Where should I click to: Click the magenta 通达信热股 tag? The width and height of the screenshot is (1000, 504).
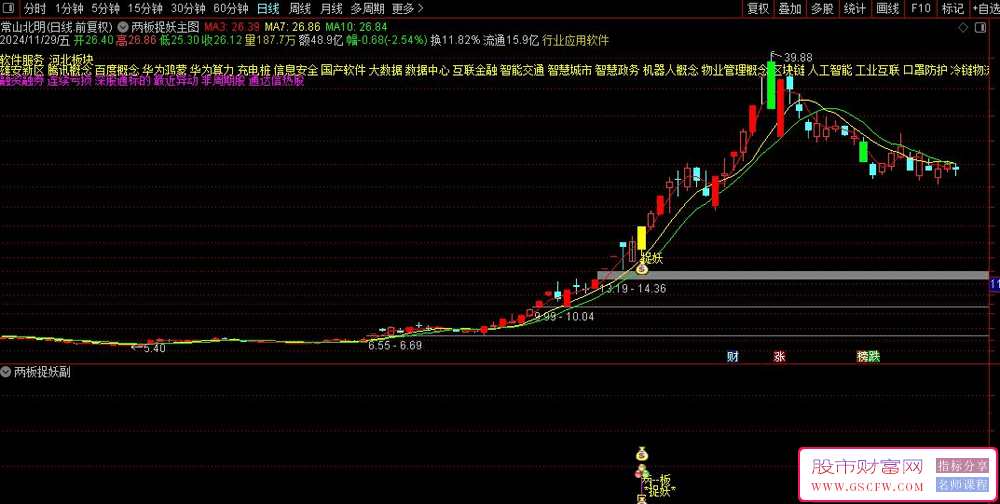pyautogui.click(x=276, y=81)
